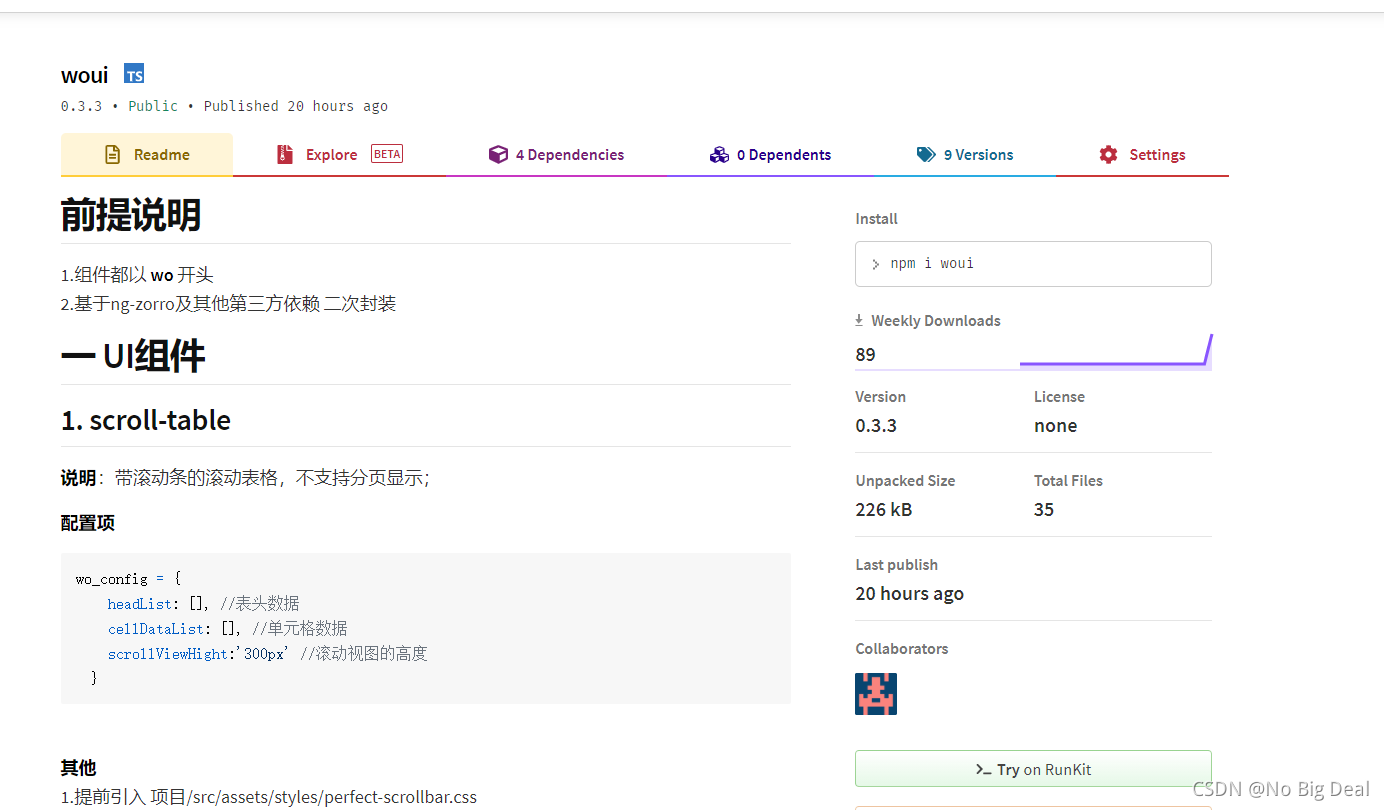Click the Explore tab red file icon
This screenshot has height=810, width=1384.
coord(285,155)
